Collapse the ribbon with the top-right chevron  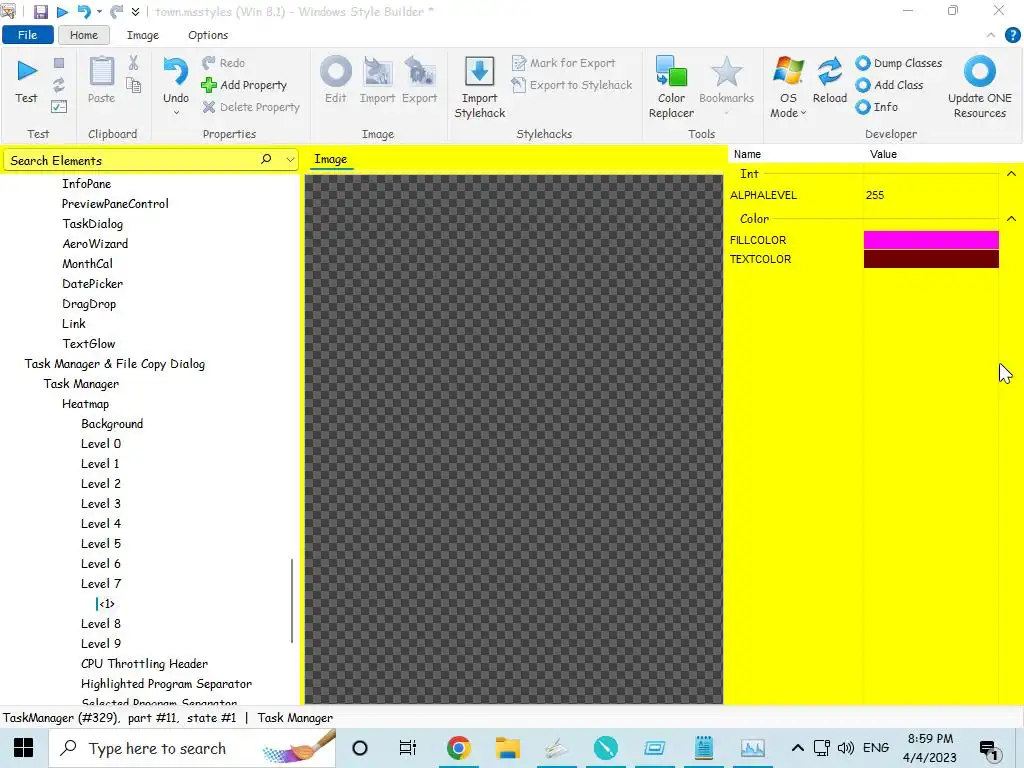click(x=991, y=35)
